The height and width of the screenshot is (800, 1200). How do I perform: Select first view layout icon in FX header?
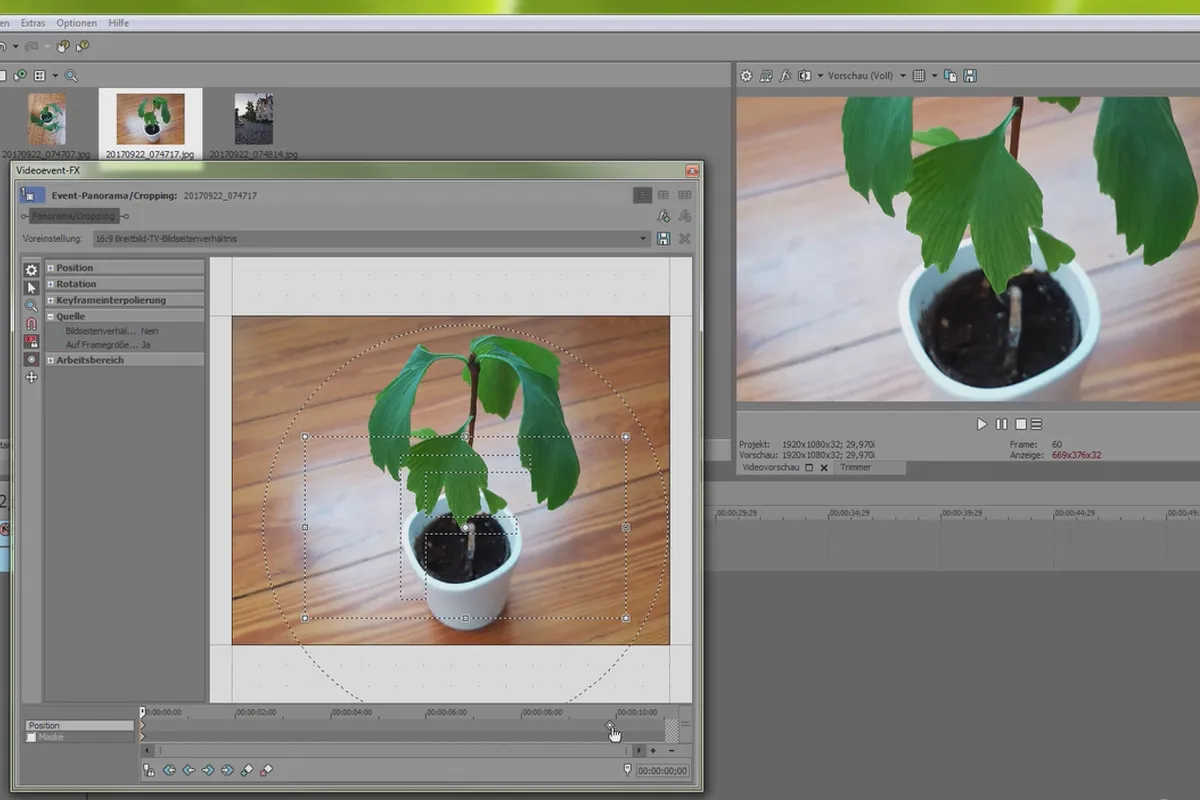point(643,195)
